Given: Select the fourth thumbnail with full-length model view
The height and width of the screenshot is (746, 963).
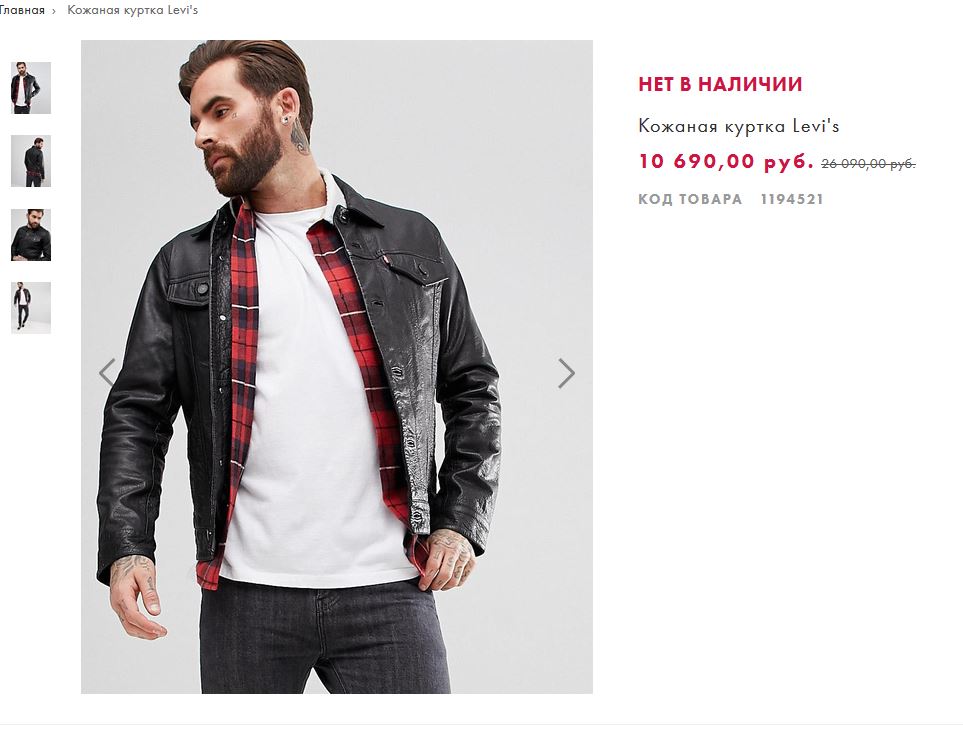Looking at the screenshot, I should [31, 308].
